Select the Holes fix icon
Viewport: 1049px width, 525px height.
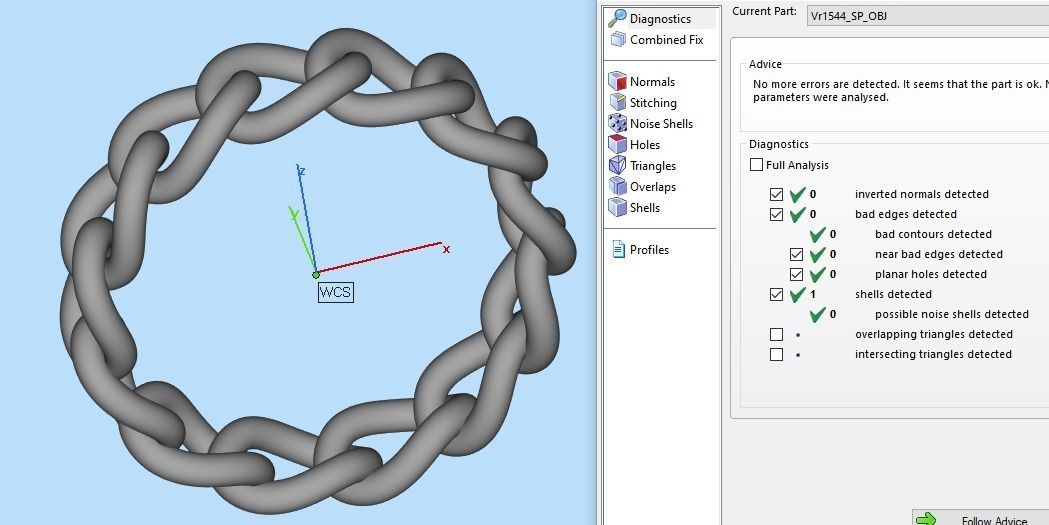tap(617, 144)
